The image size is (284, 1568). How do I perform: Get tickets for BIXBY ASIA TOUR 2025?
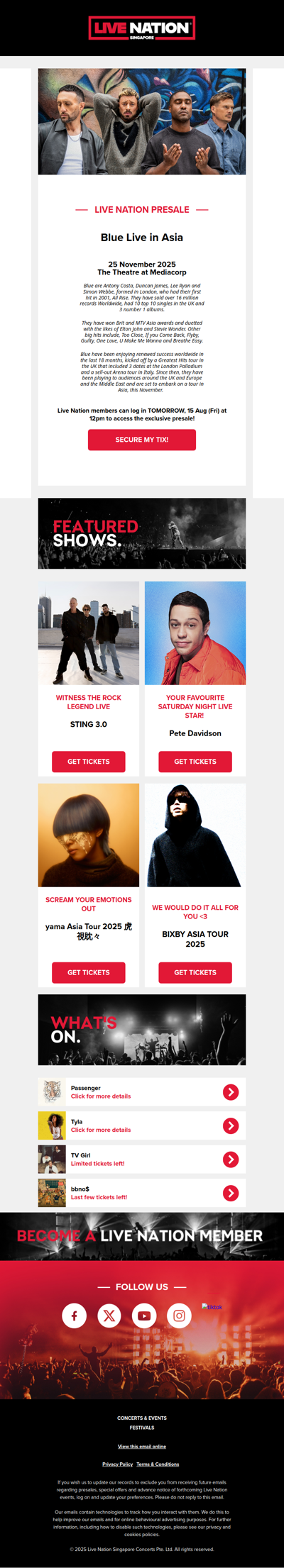(x=195, y=972)
